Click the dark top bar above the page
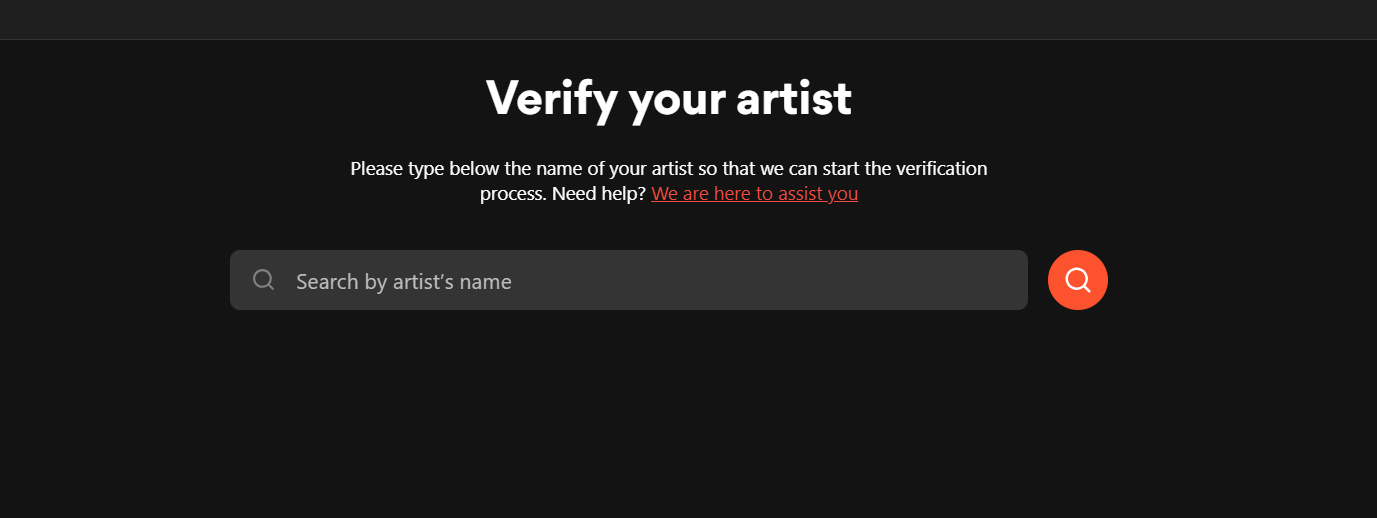Screen dimensions: 1377x518 click(688, 19)
